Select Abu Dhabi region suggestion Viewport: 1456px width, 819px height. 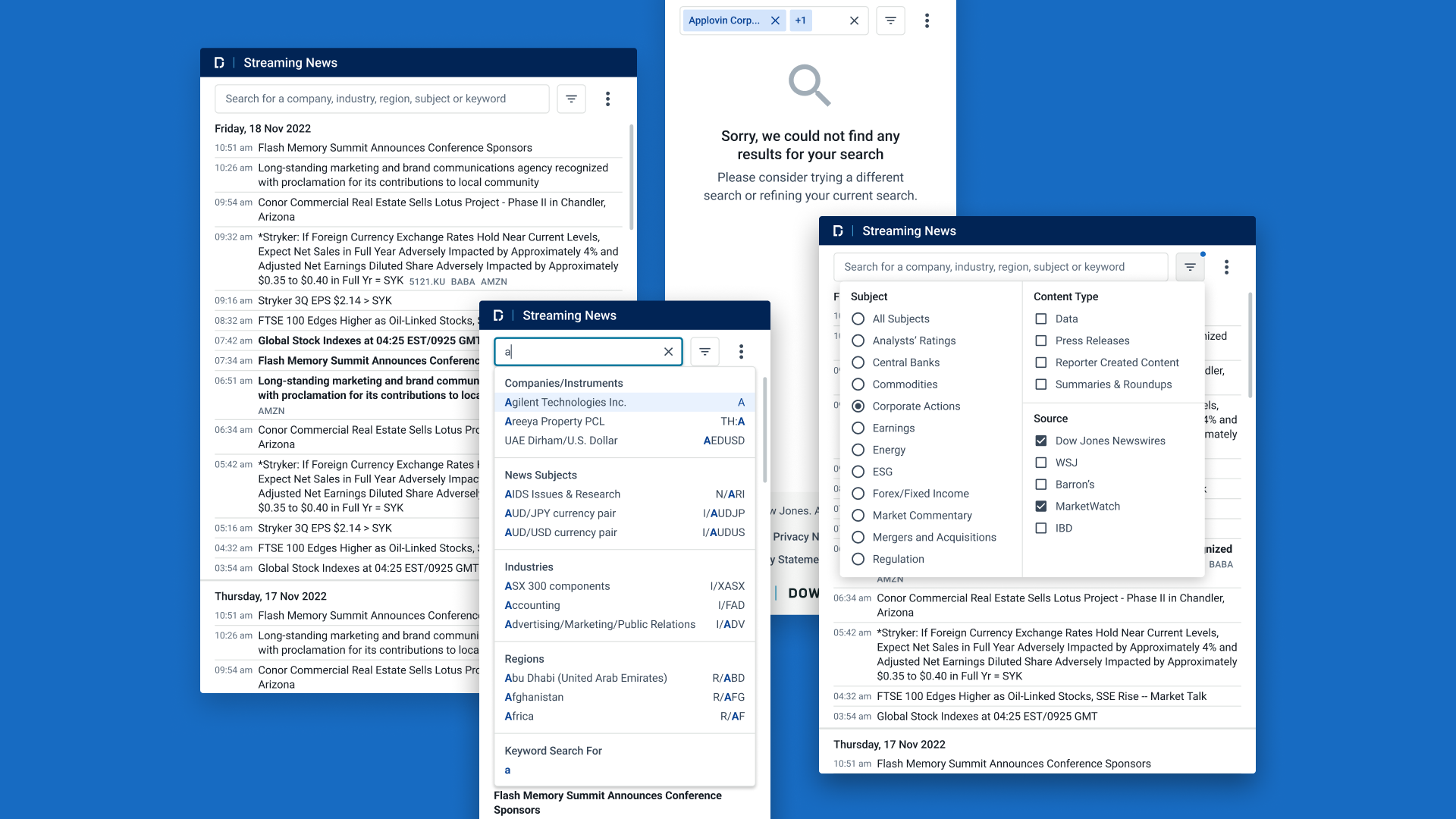625,678
